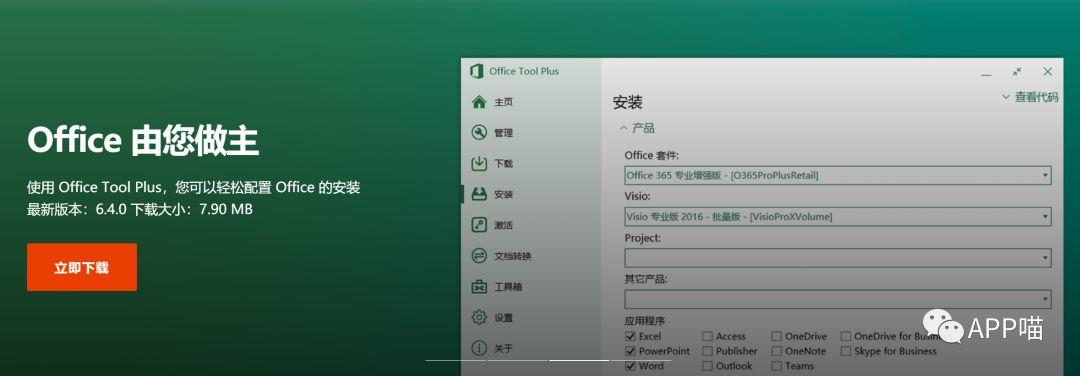The height and width of the screenshot is (376, 1080).
Task: Open the 关于 info icon
Action: coord(479,348)
